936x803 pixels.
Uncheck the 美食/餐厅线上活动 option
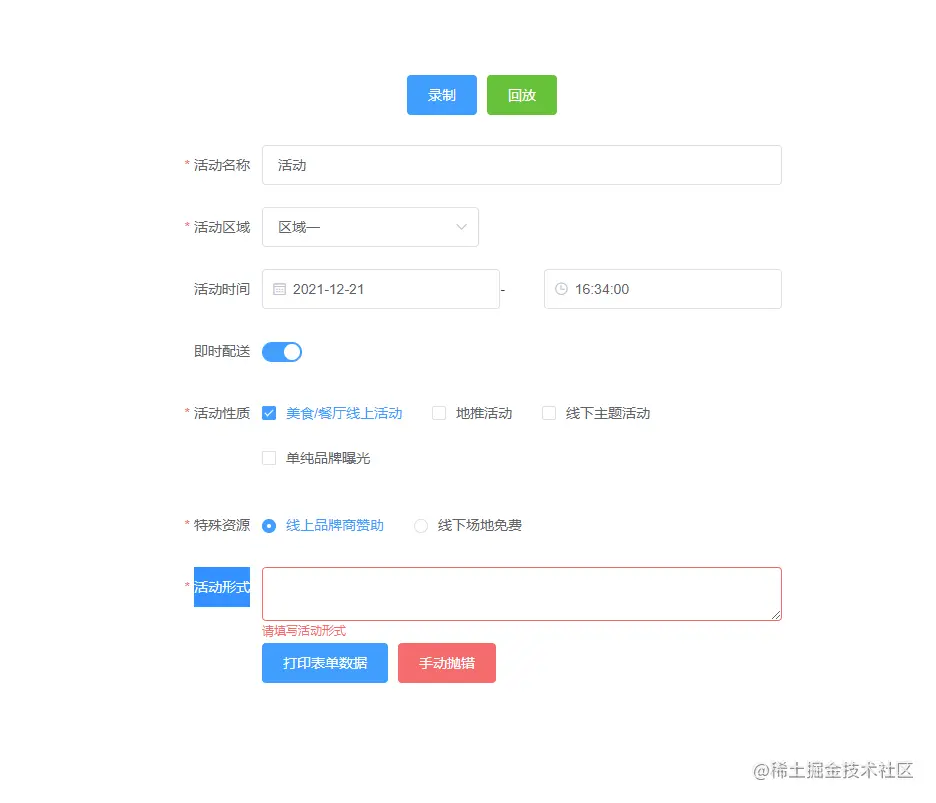[269, 413]
